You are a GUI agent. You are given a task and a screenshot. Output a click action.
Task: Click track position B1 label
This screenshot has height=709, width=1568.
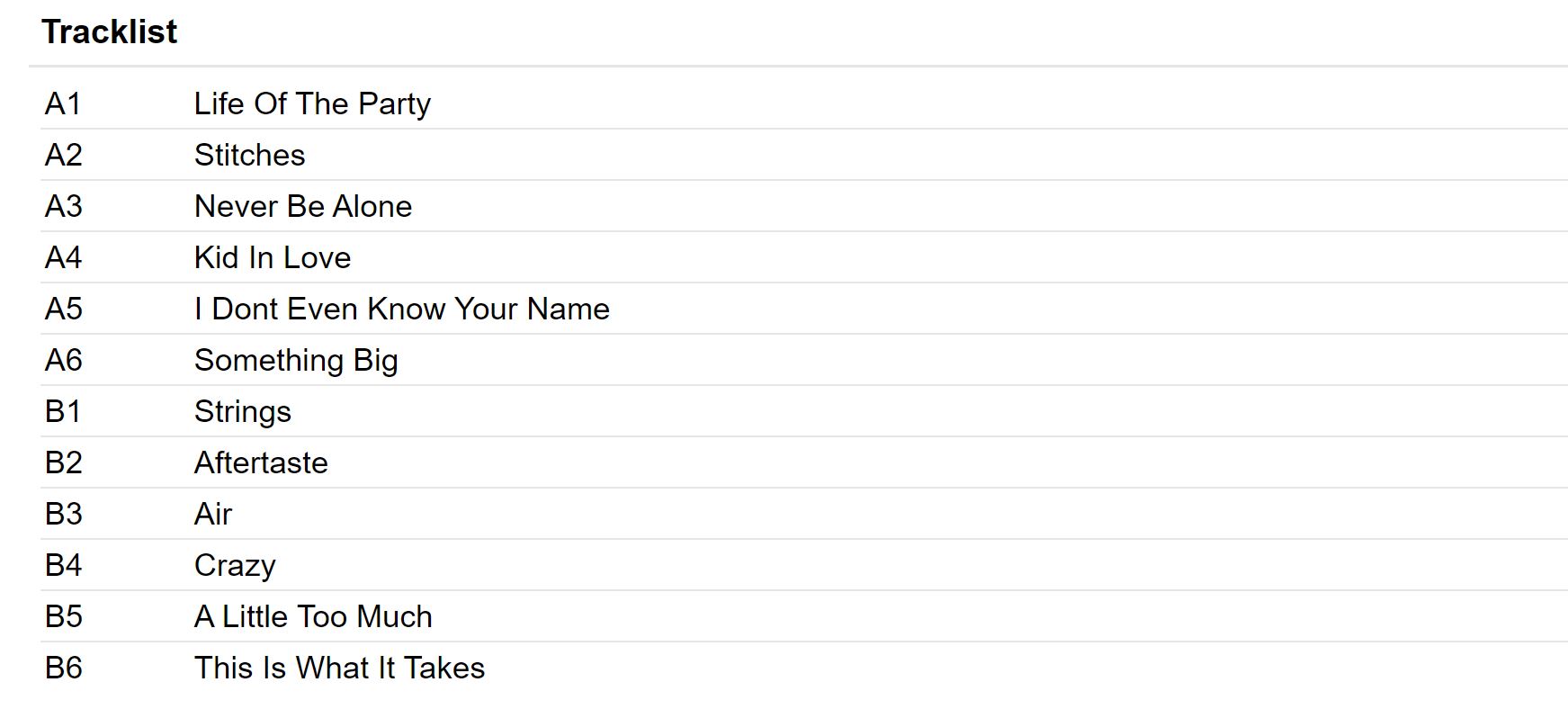coord(63,412)
